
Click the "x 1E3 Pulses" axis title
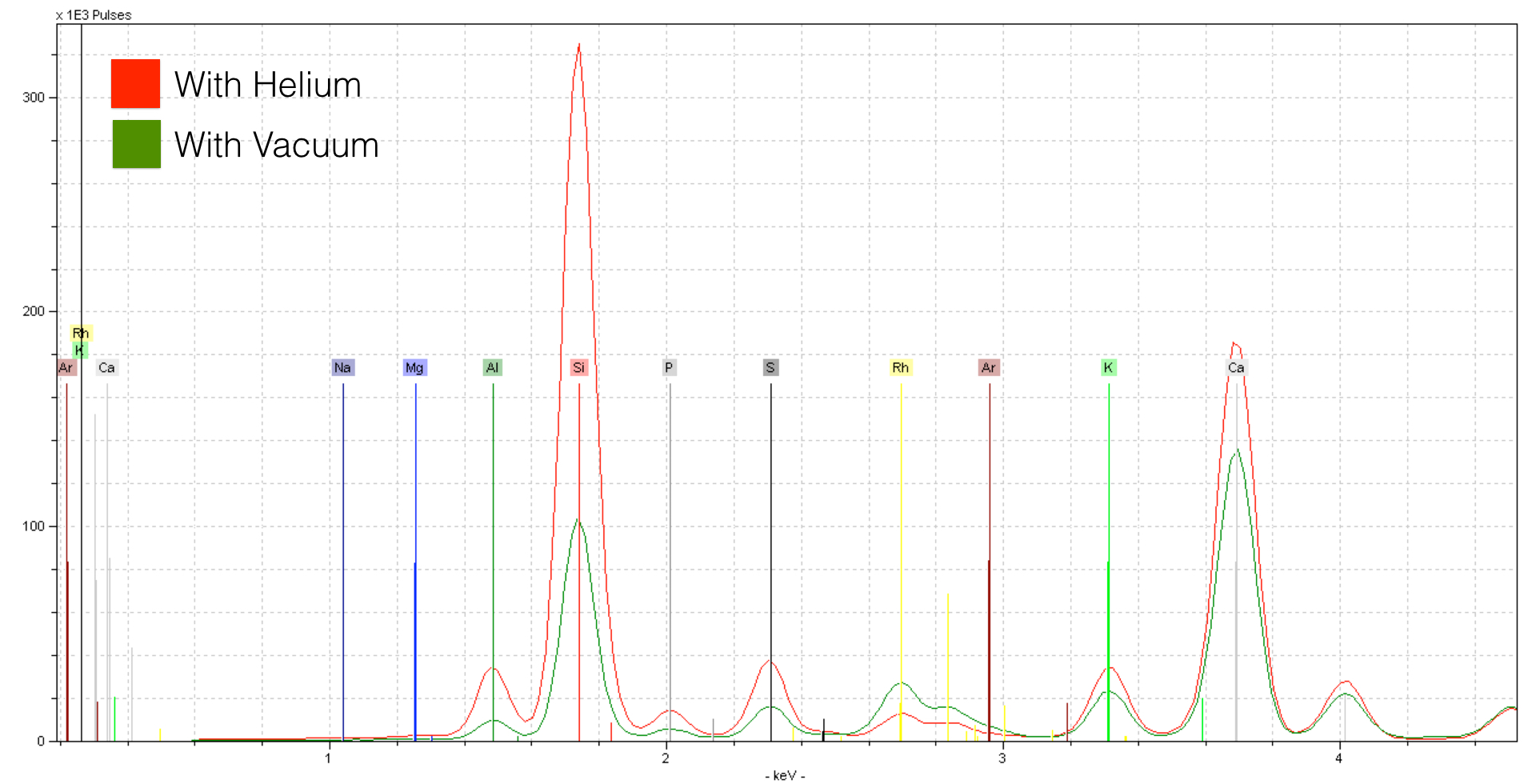pyautogui.click(x=94, y=15)
